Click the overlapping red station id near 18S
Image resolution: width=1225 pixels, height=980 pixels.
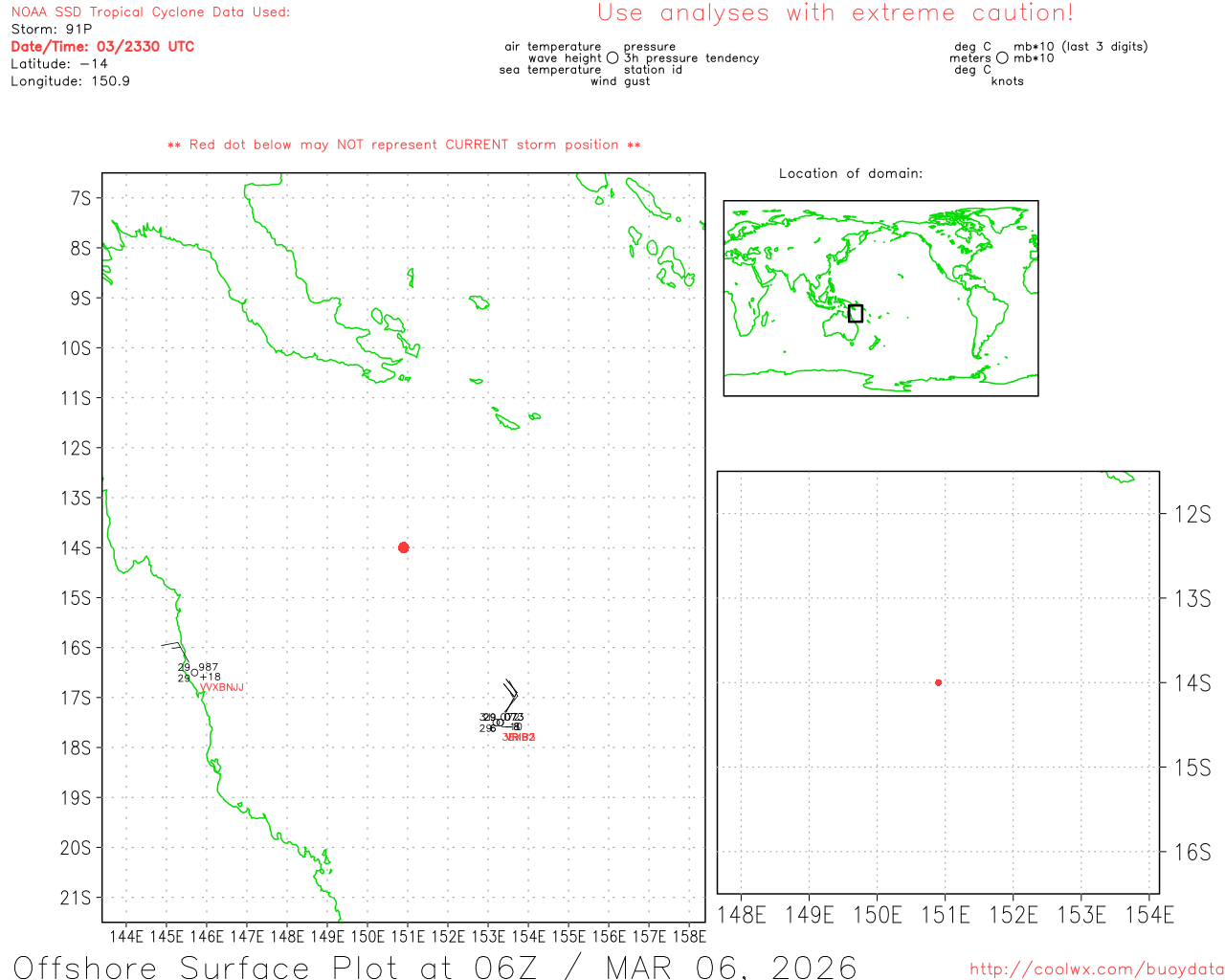[x=519, y=737]
